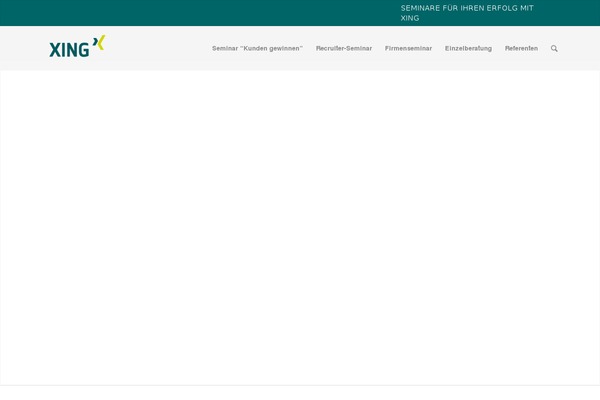Open Seminar "Kunden gewinnen" menu item
The height and width of the screenshot is (400, 600).
(257, 49)
